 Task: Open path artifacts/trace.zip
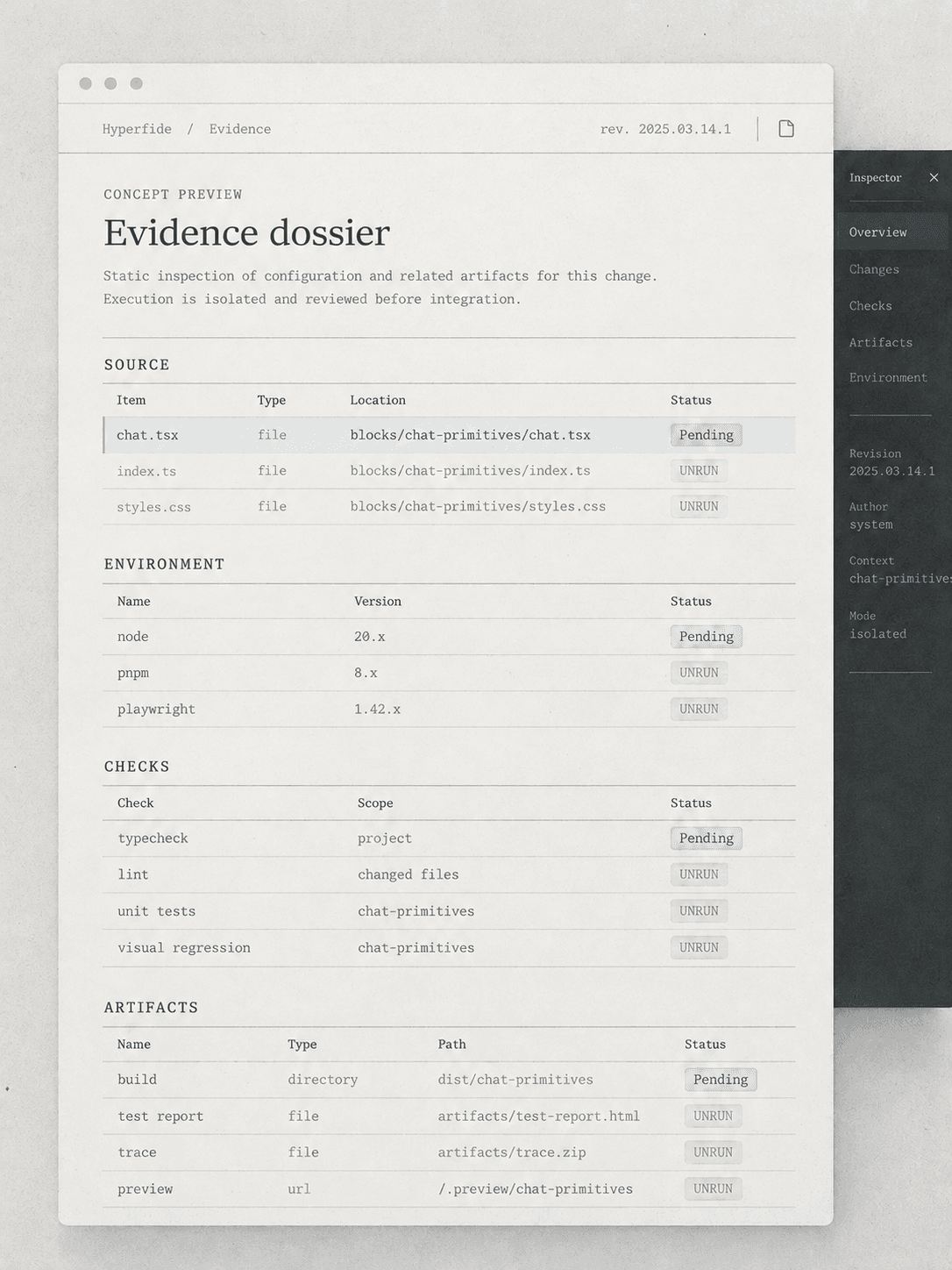tap(512, 1152)
